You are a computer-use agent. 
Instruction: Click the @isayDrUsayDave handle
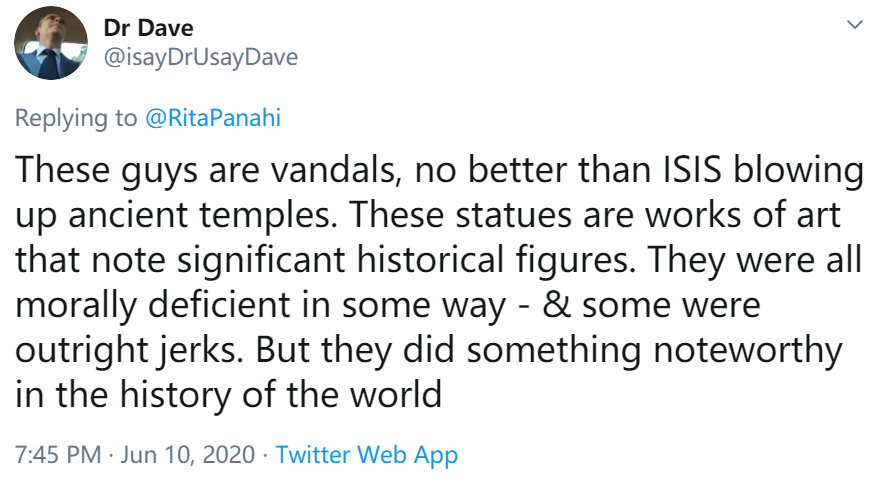(x=200, y=57)
